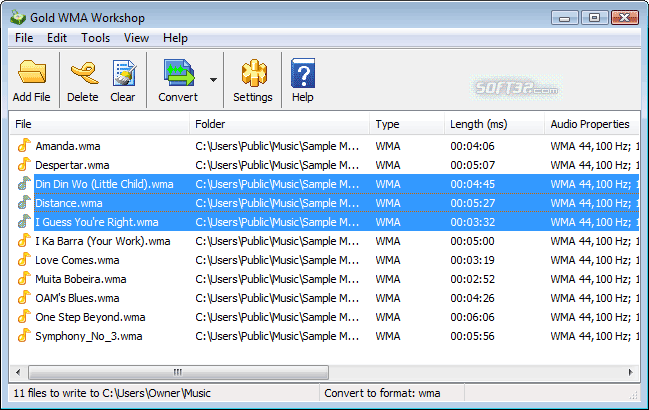Click the 00:02:52 length value
This screenshot has height=410, width=649.
pos(473,279)
